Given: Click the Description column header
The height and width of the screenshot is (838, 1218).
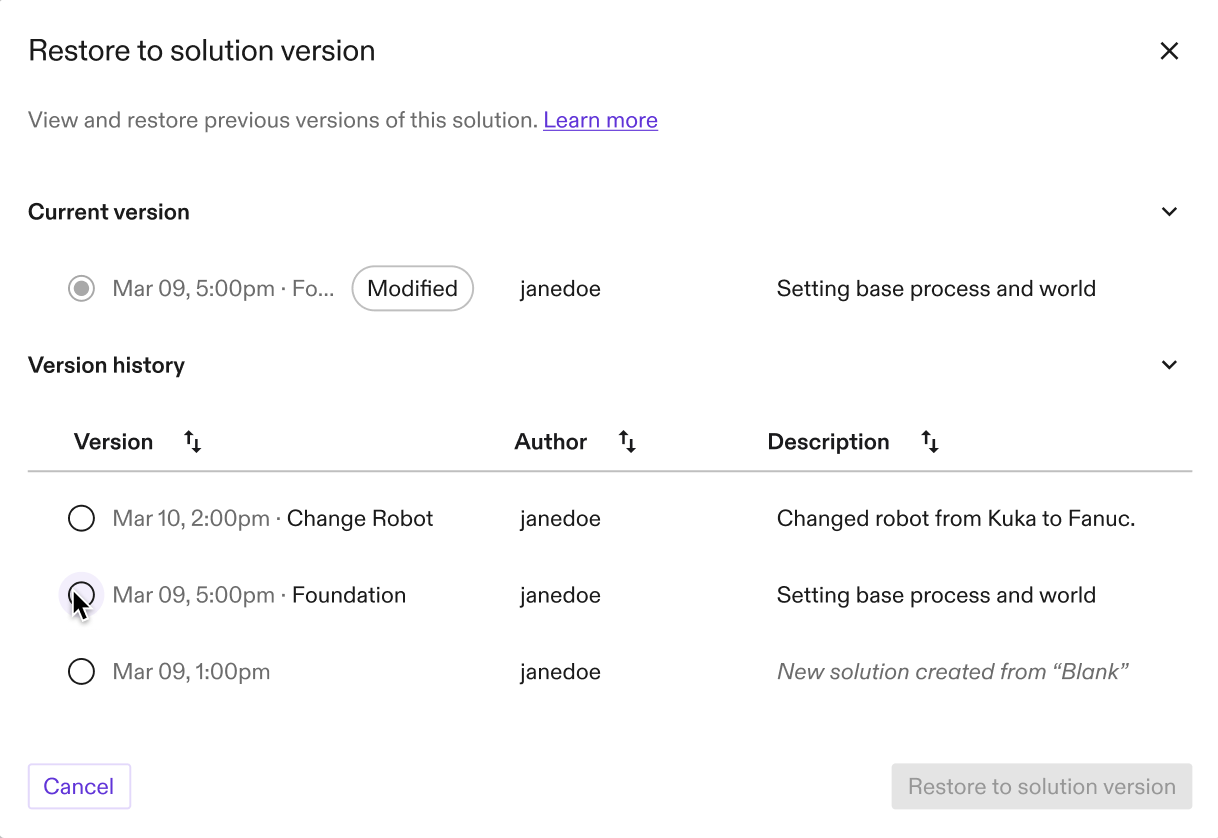Looking at the screenshot, I should pos(828,441).
